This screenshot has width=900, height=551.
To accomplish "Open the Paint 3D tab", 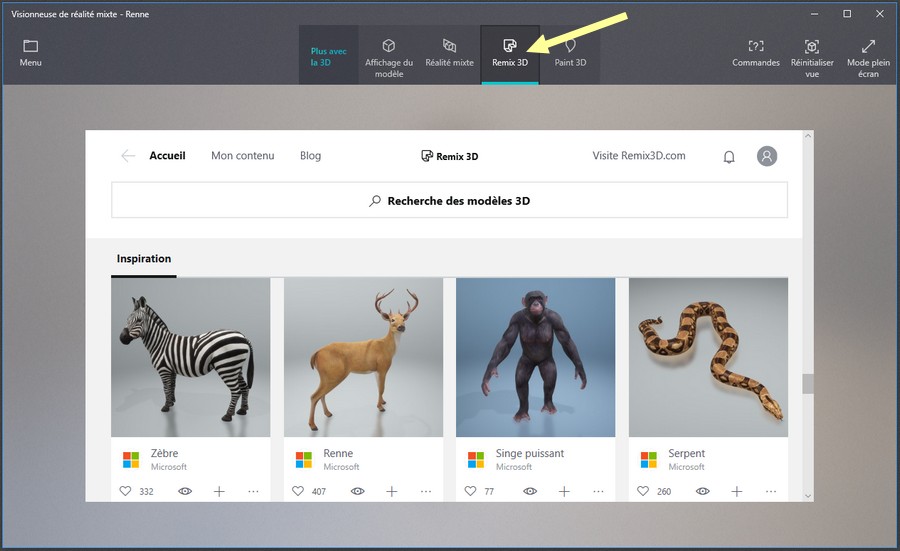I will [x=570, y=53].
